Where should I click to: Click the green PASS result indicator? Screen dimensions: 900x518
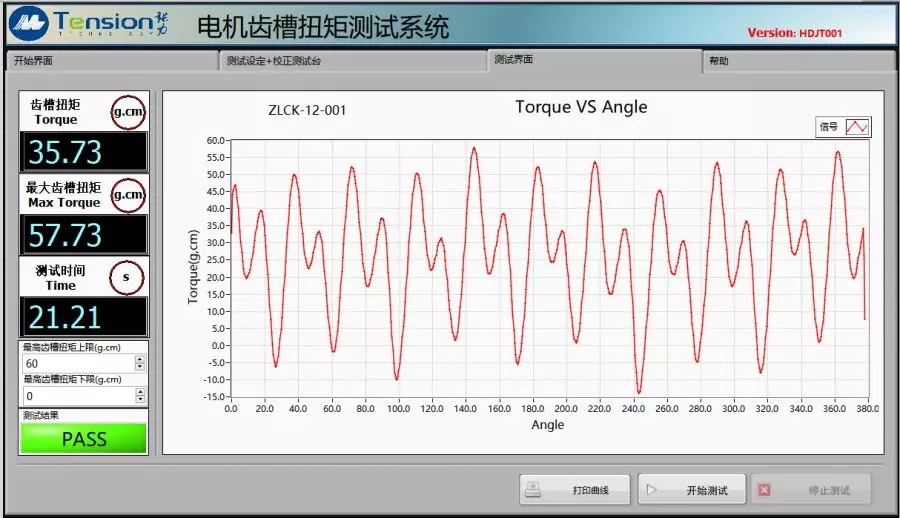pos(84,438)
